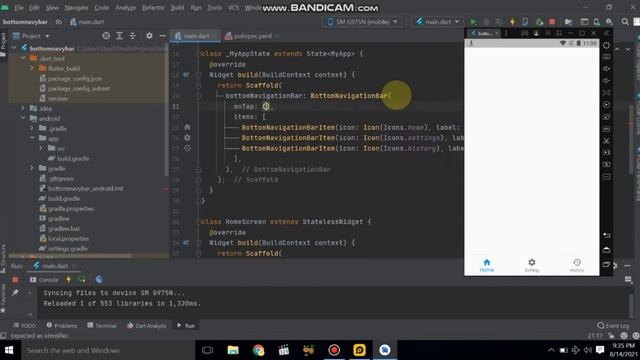Expand all in Project panel toolbar
The image size is (640, 360).
point(119,36)
